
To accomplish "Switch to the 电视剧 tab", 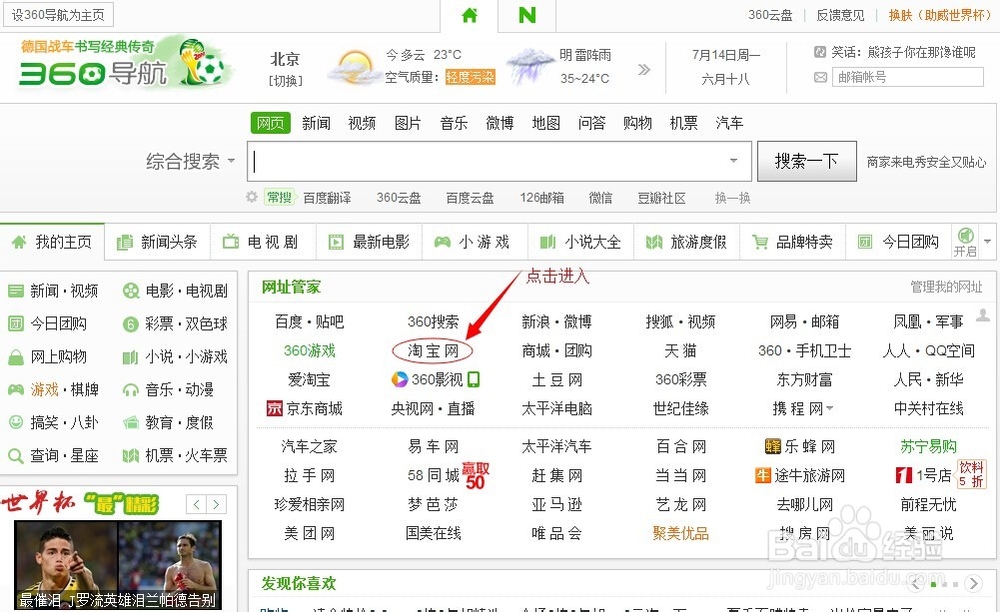I will pyautogui.click(x=263, y=242).
